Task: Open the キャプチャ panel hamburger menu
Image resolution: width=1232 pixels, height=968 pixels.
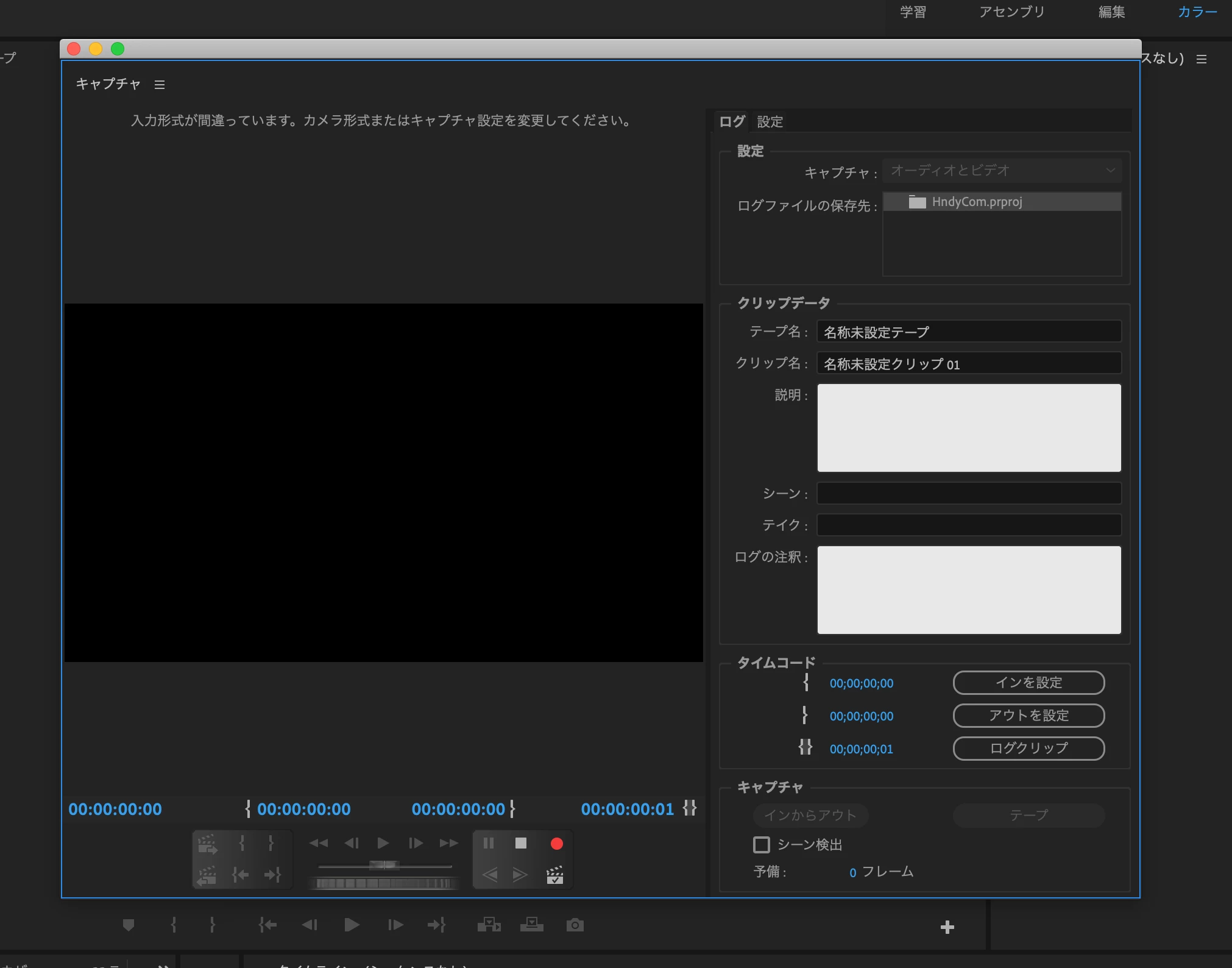Action: coord(160,85)
